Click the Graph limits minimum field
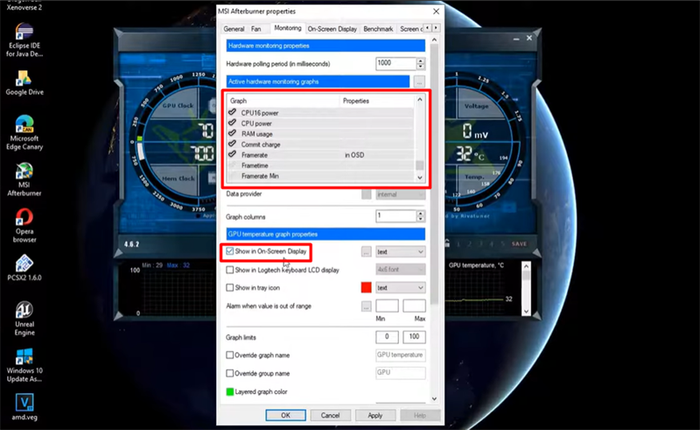The width and height of the screenshot is (700, 430). tap(387, 337)
